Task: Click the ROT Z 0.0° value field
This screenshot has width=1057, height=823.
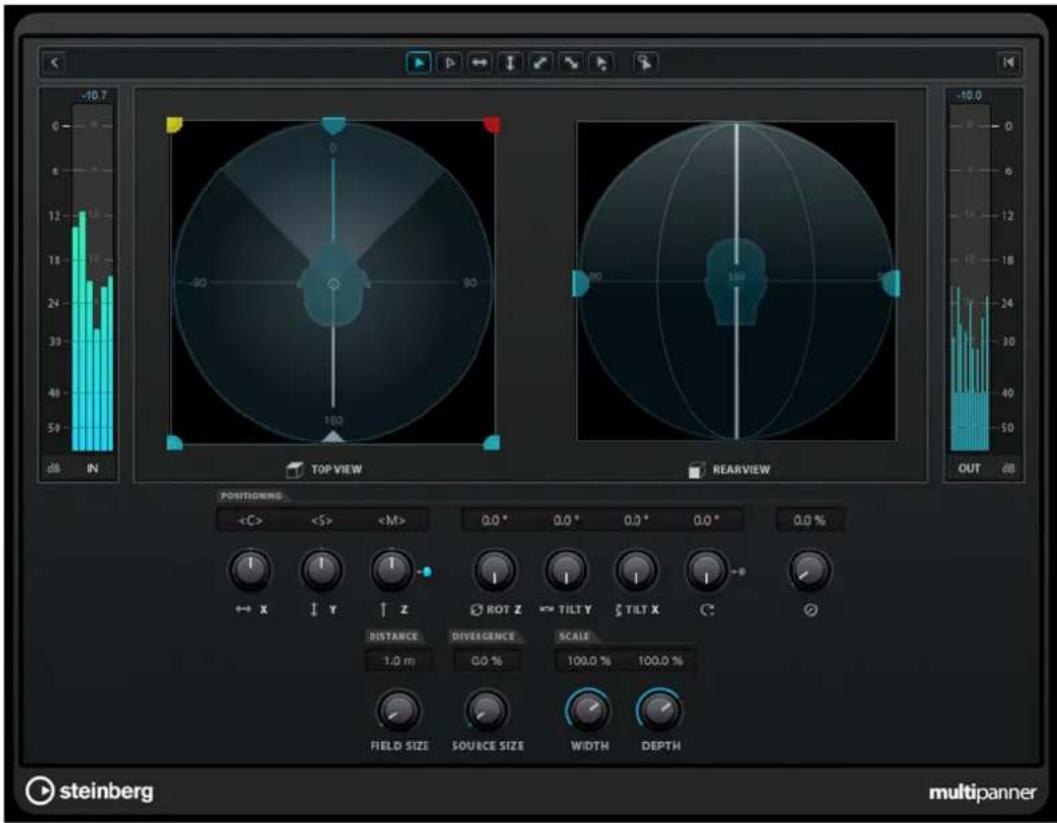Action: (495, 520)
